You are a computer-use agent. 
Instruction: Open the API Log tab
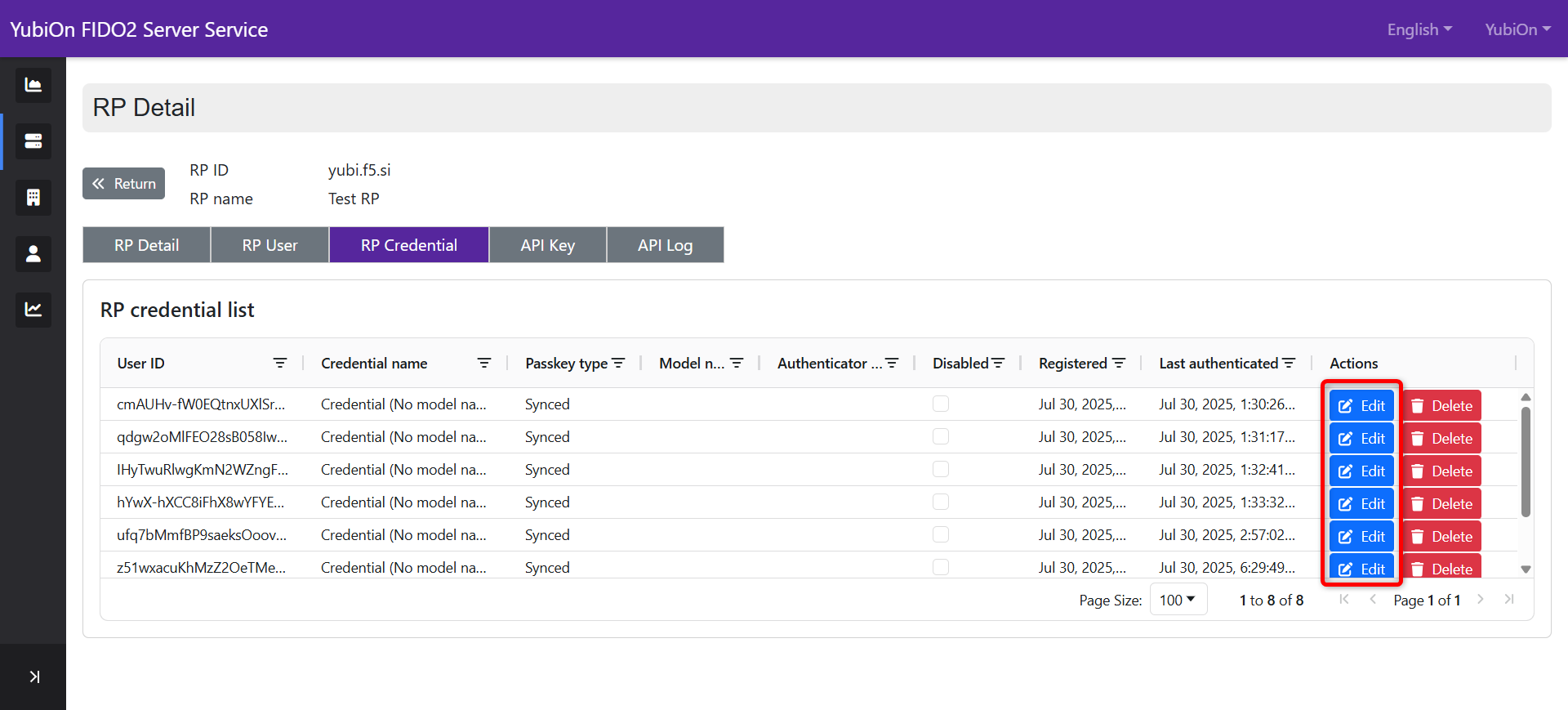pos(666,245)
